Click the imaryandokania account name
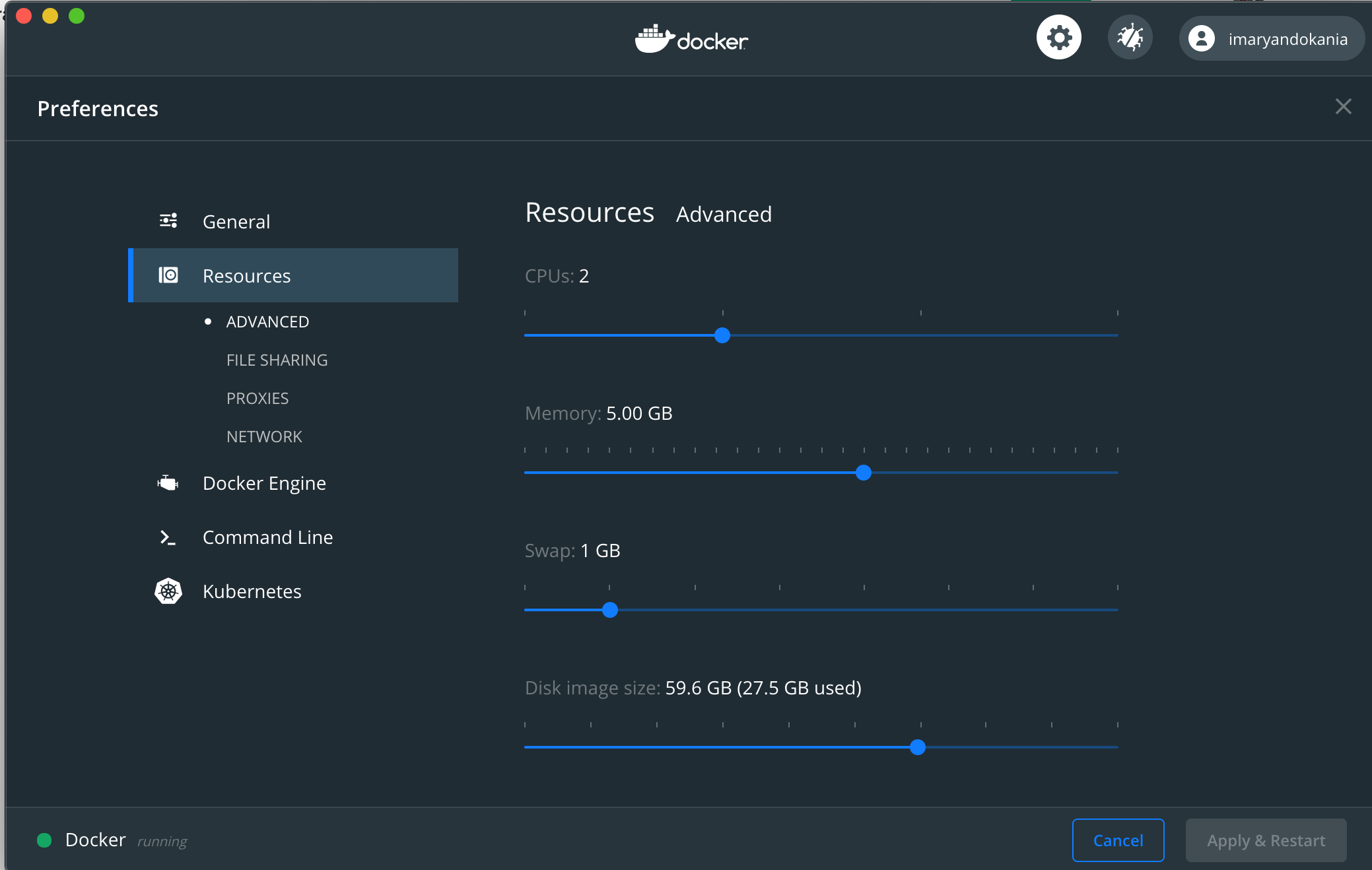This screenshot has height=870, width=1372. click(1287, 40)
